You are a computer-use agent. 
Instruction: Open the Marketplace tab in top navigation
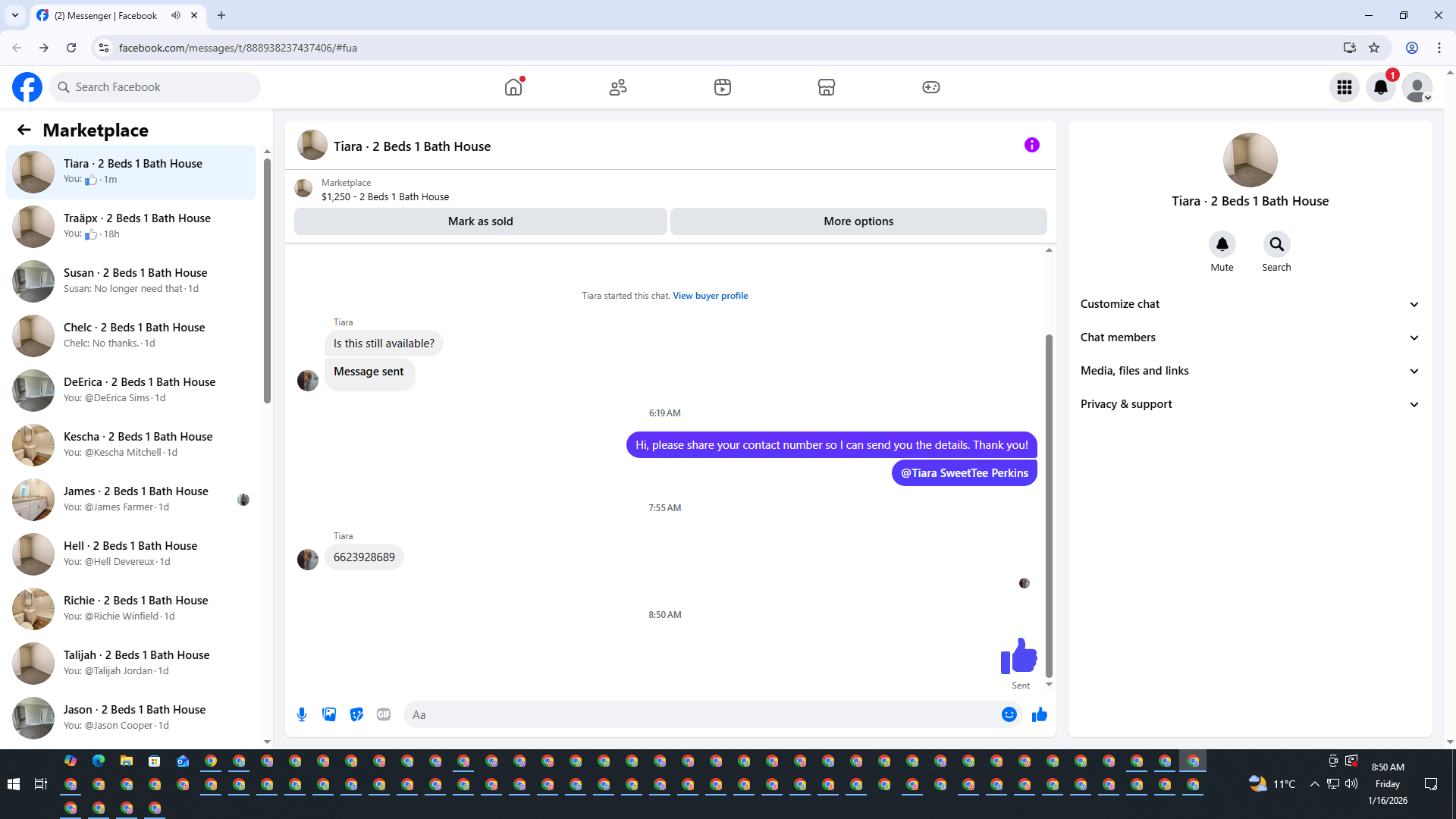(x=827, y=87)
